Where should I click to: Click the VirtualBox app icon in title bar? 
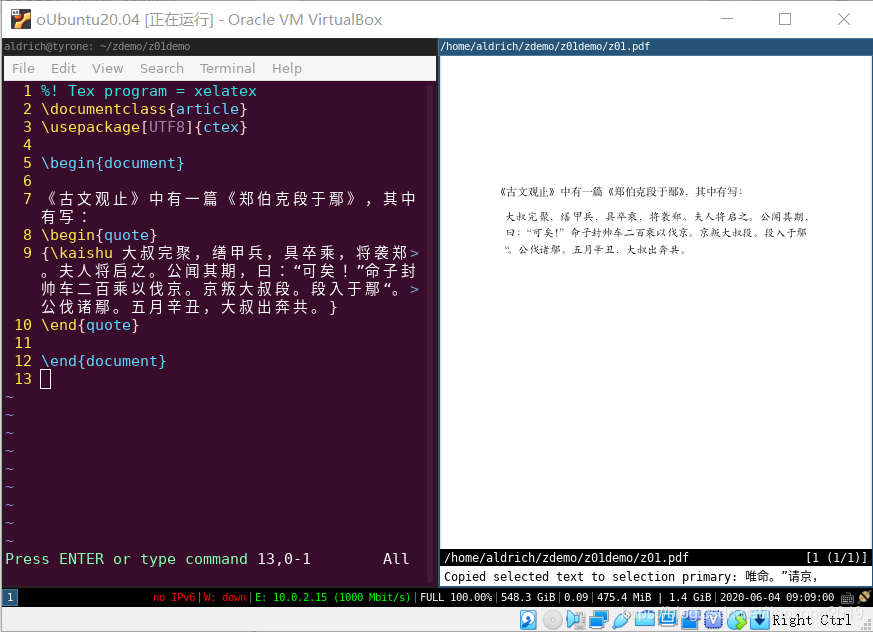(21, 19)
